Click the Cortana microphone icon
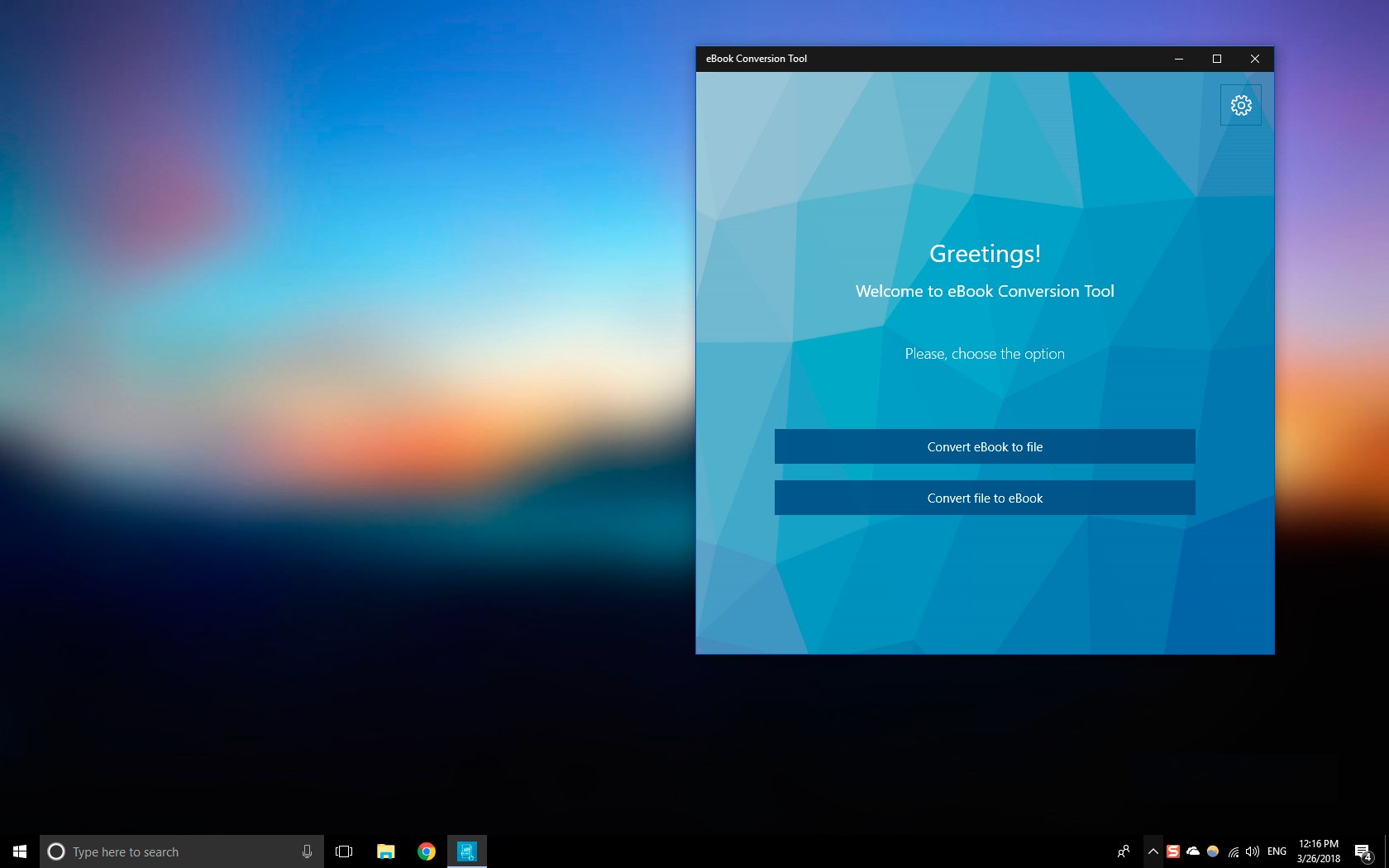 tap(308, 851)
